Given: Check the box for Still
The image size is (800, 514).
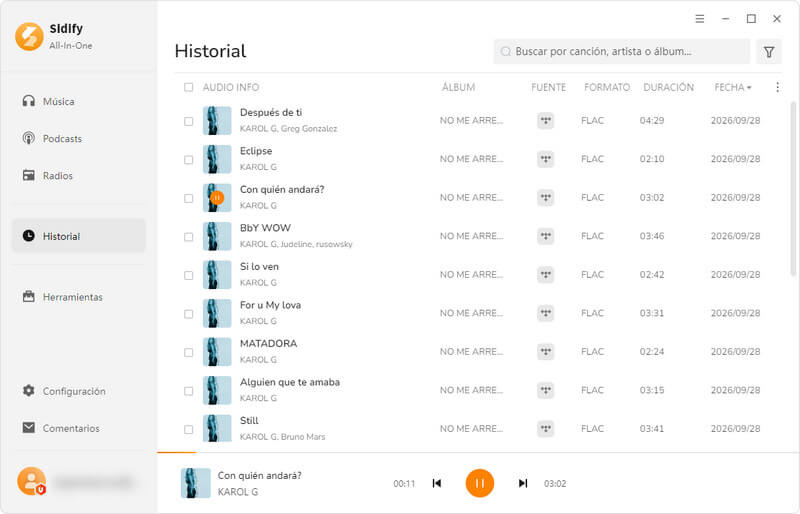Looking at the screenshot, I should [x=188, y=429].
